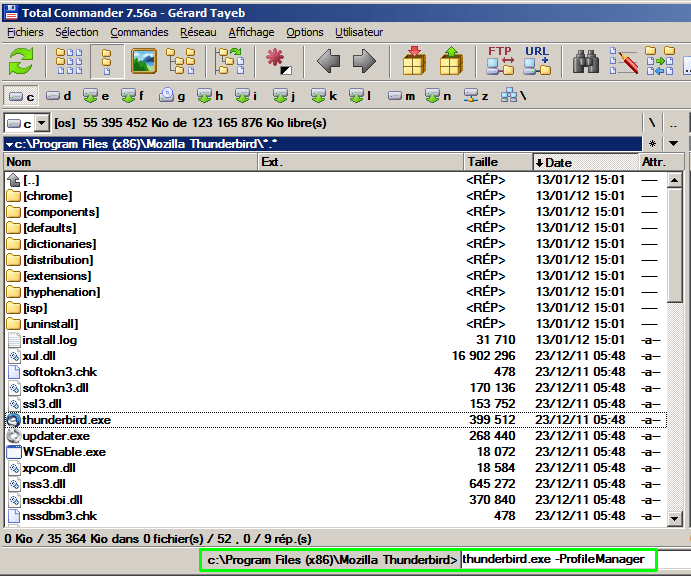Sort by the Taille column header
The width and height of the screenshot is (691, 576).
tap(498, 162)
